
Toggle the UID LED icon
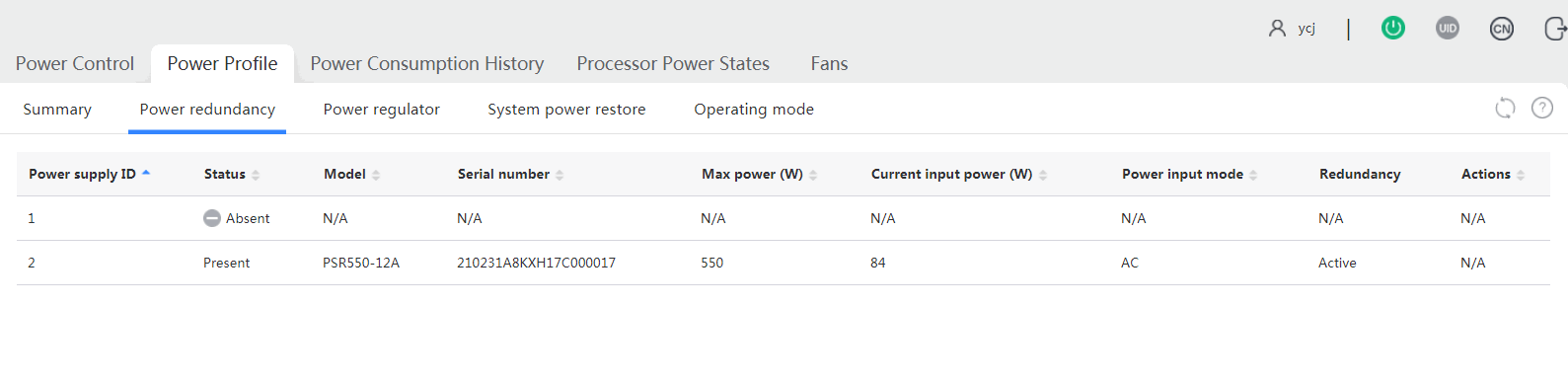point(1448,28)
